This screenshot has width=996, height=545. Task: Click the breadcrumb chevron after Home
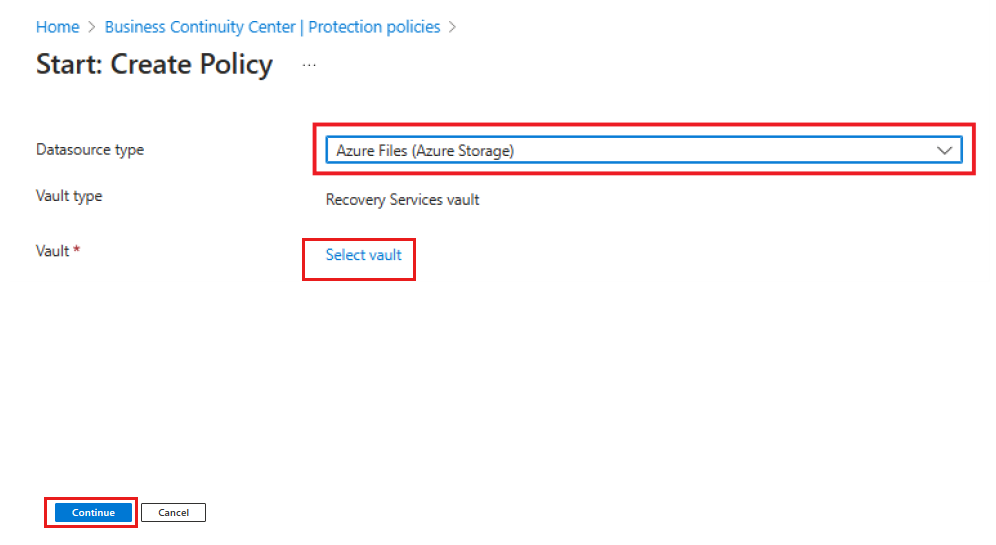pos(91,27)
